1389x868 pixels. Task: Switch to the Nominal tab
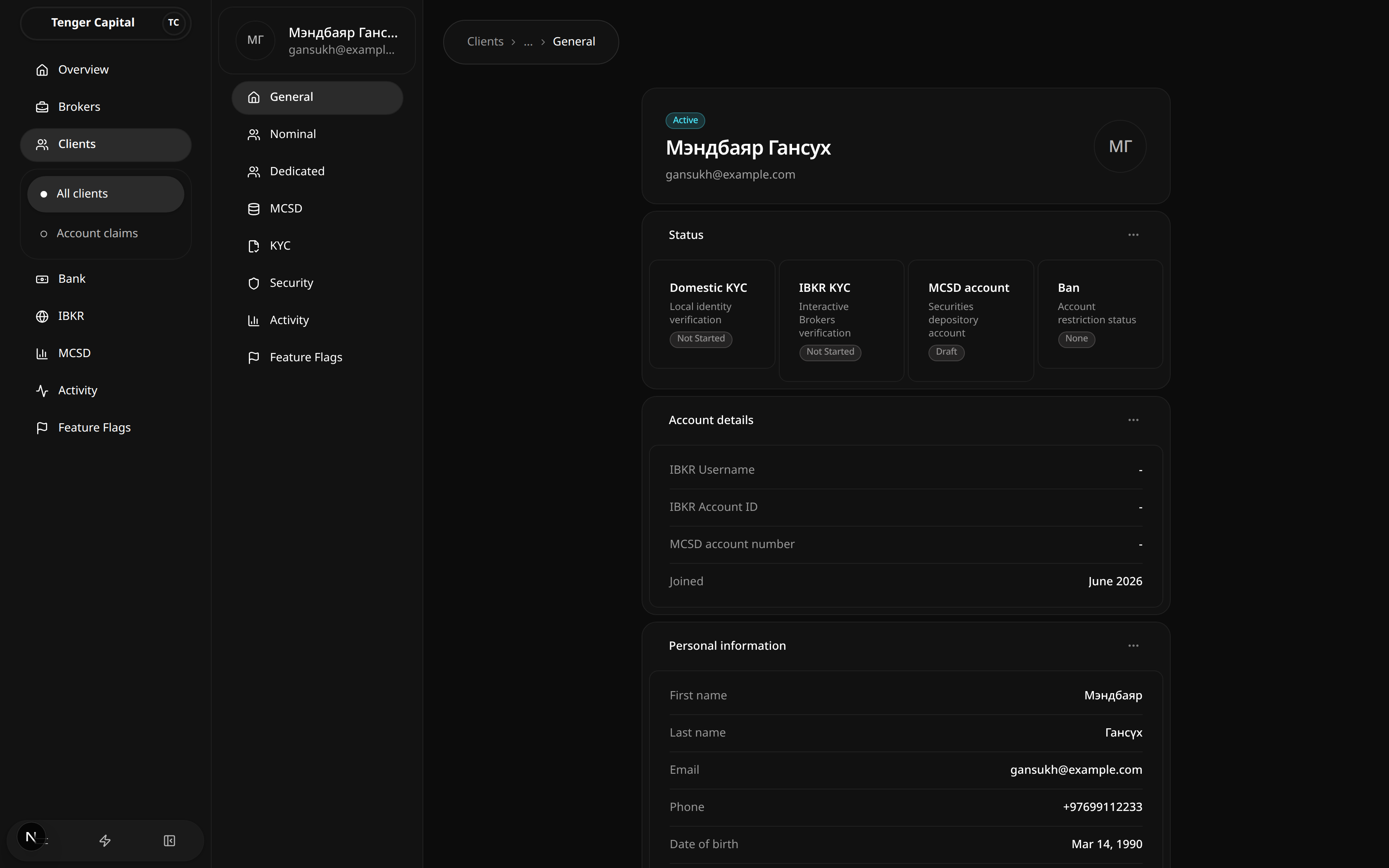pyautogui.click(x=317, y=134)
